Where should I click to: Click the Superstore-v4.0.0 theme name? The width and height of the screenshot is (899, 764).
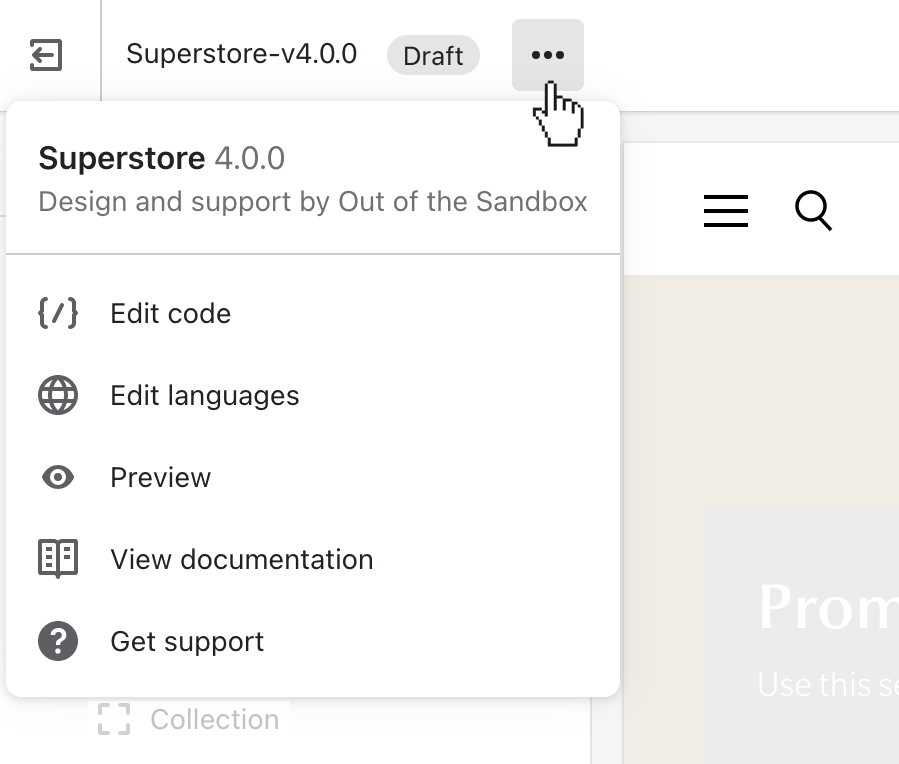pyautogui.click(x=241, y=54)
